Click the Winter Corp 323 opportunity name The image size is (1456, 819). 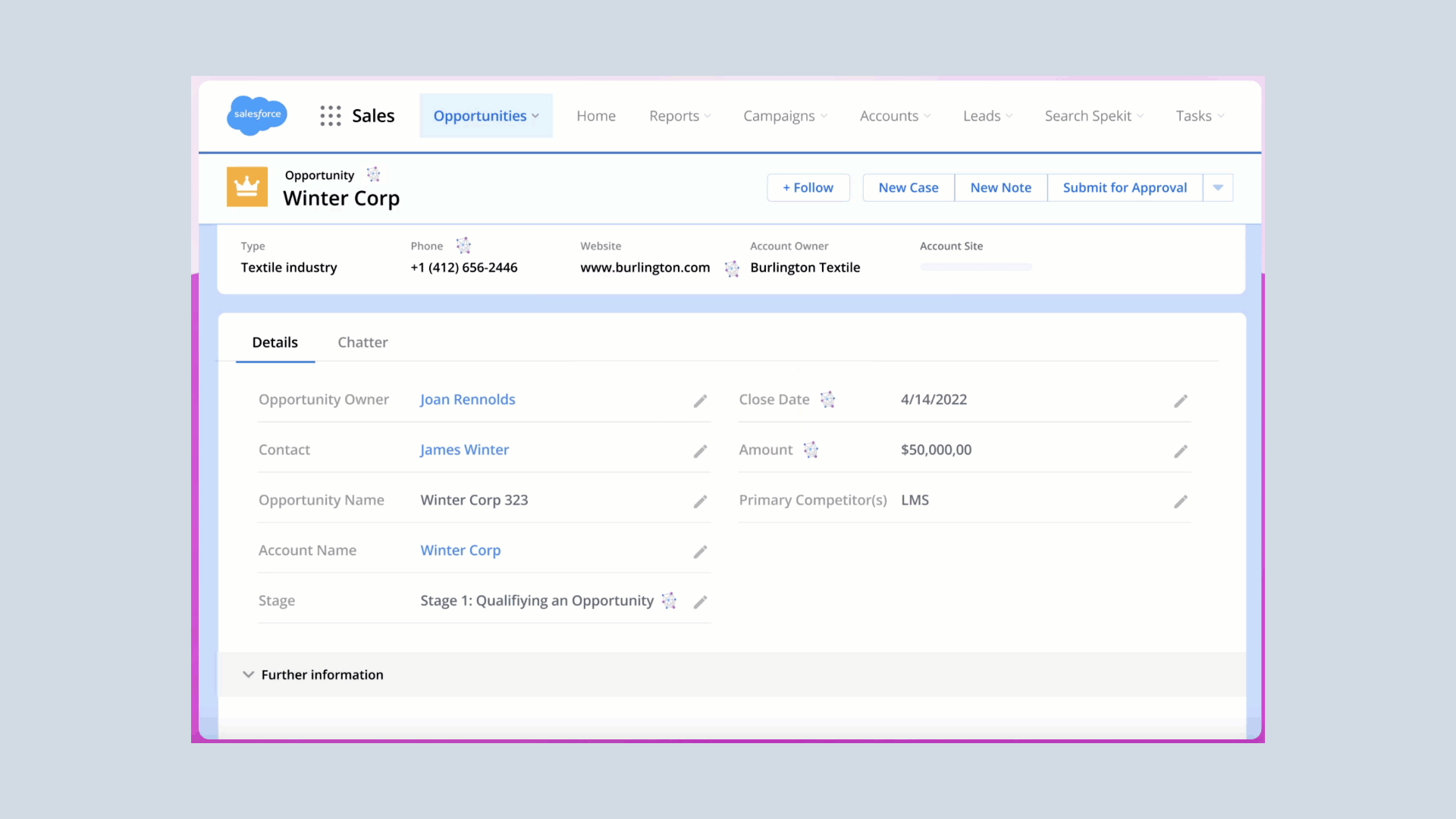pos(475,500)
